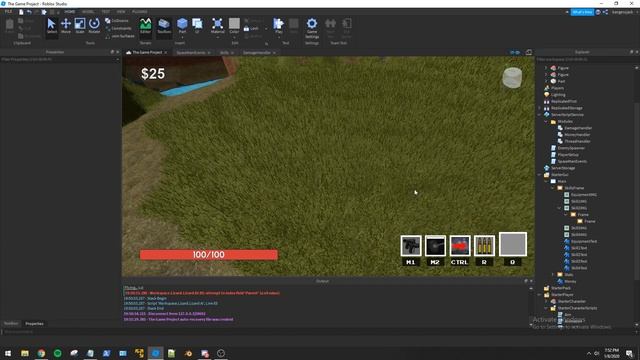Open Spotify from the taskbar

58,353
